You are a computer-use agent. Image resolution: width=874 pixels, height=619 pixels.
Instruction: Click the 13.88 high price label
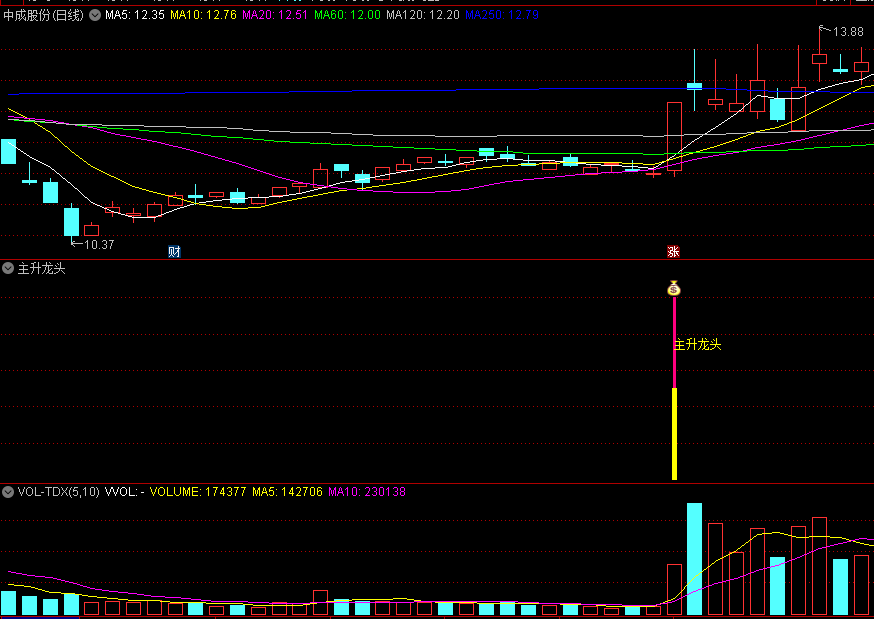tap(848, 32)
